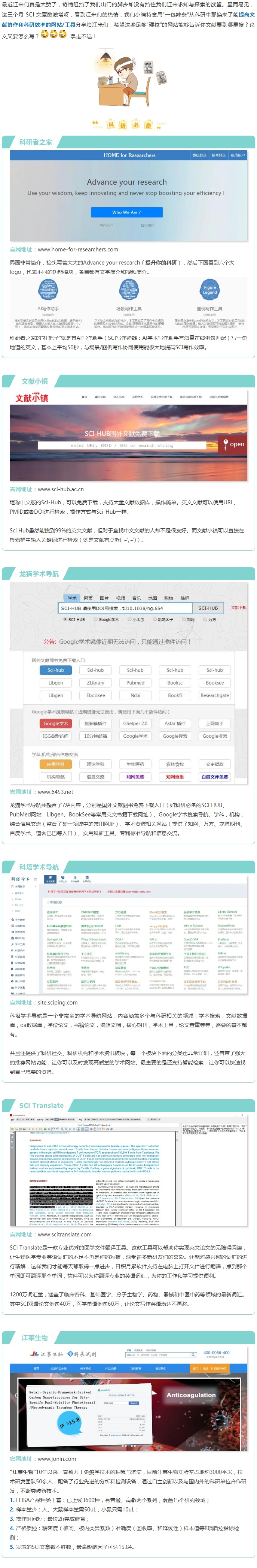Screen dimensions: 257x1568
Task: Click the www.sci-hub.ac.cn address text
Action: coord(61,489)
